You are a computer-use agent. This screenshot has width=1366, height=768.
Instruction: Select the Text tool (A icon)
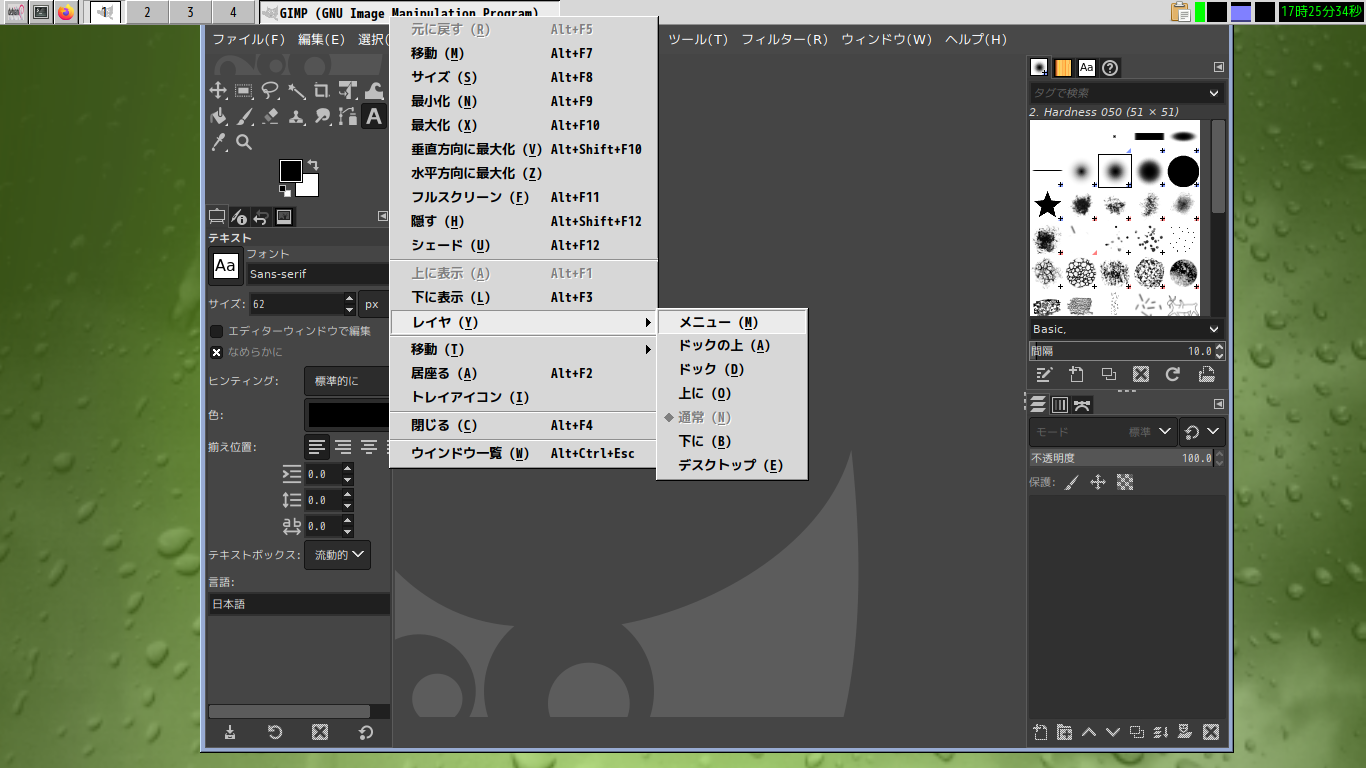[x=374, y=117]
